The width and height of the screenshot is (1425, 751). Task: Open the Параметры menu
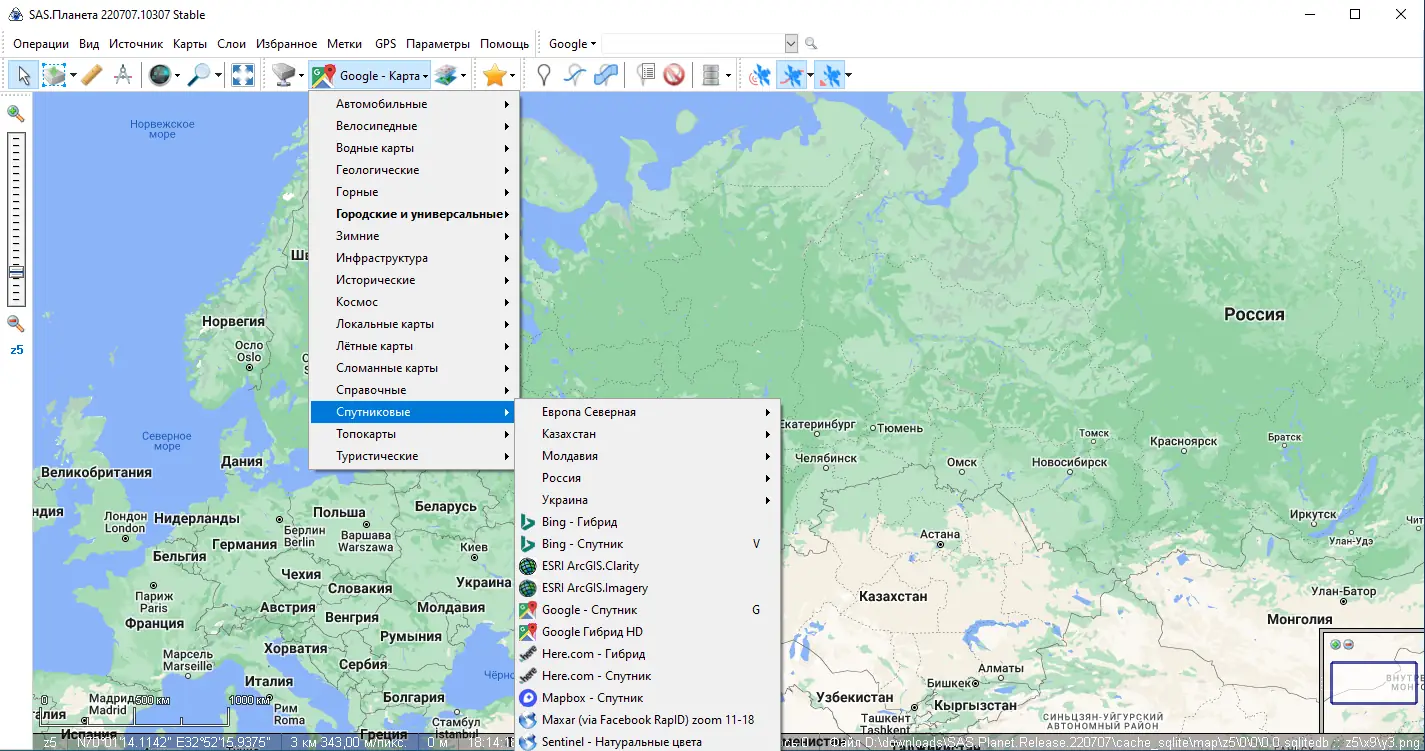[438, 44]
